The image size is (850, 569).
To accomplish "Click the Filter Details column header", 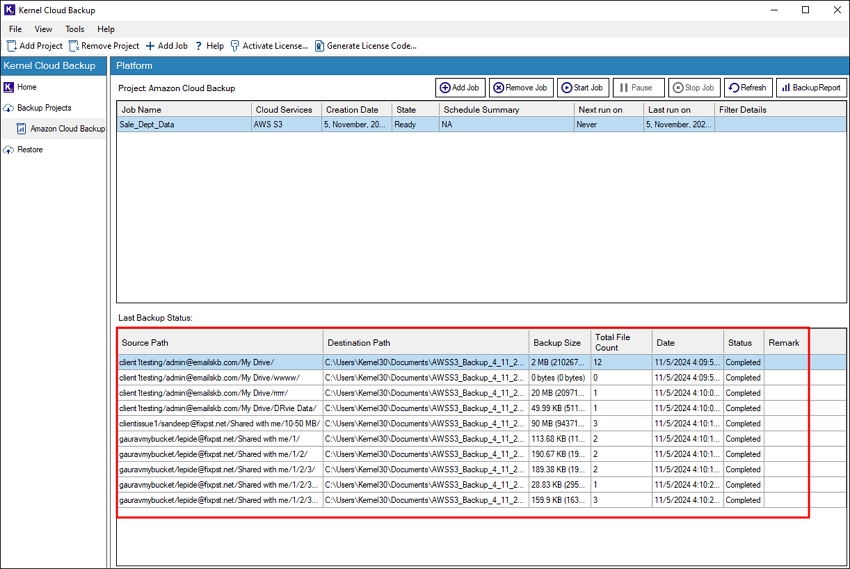I will point(780,109).
